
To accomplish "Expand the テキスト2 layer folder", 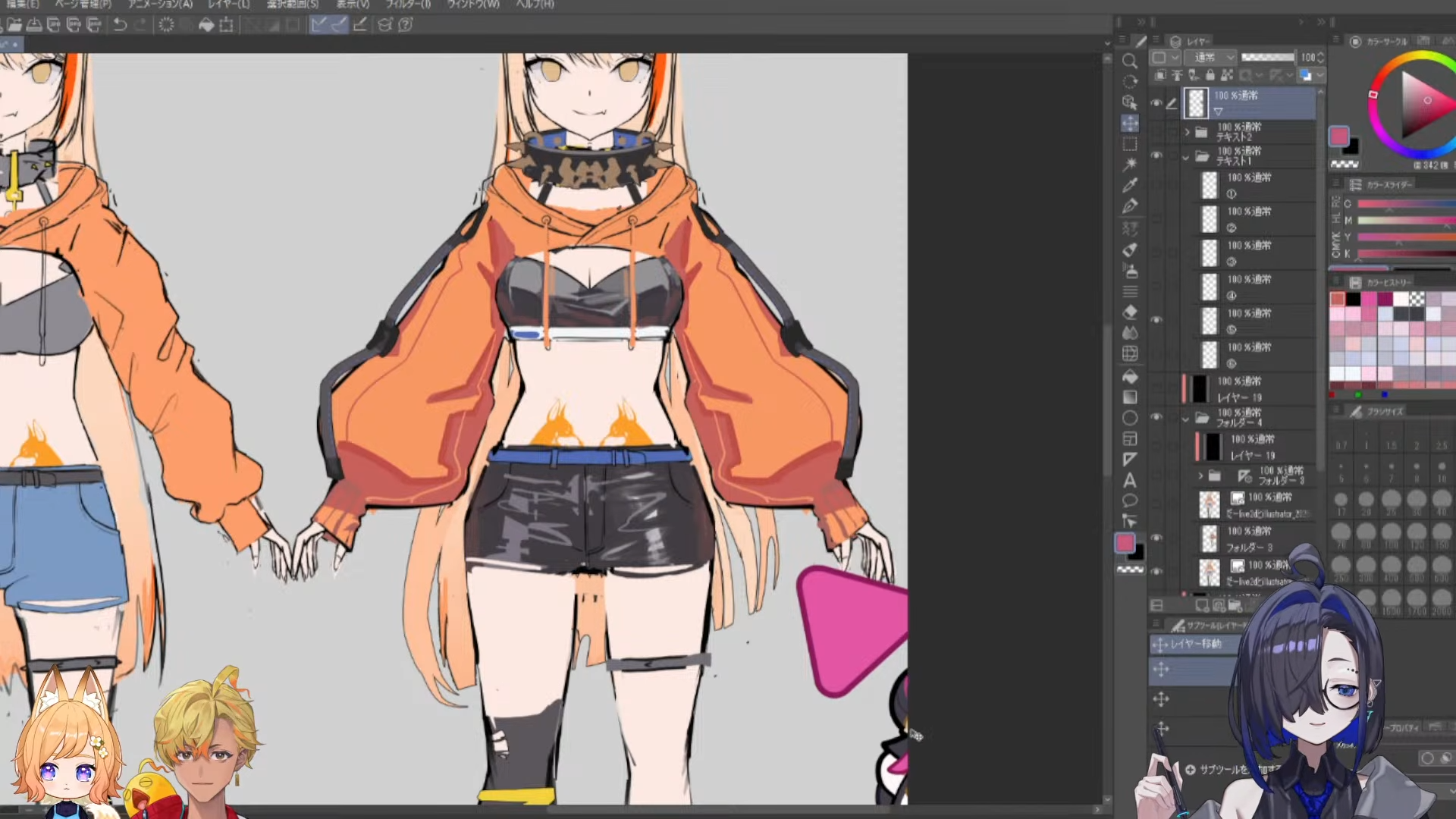I will coord(1188,133).
